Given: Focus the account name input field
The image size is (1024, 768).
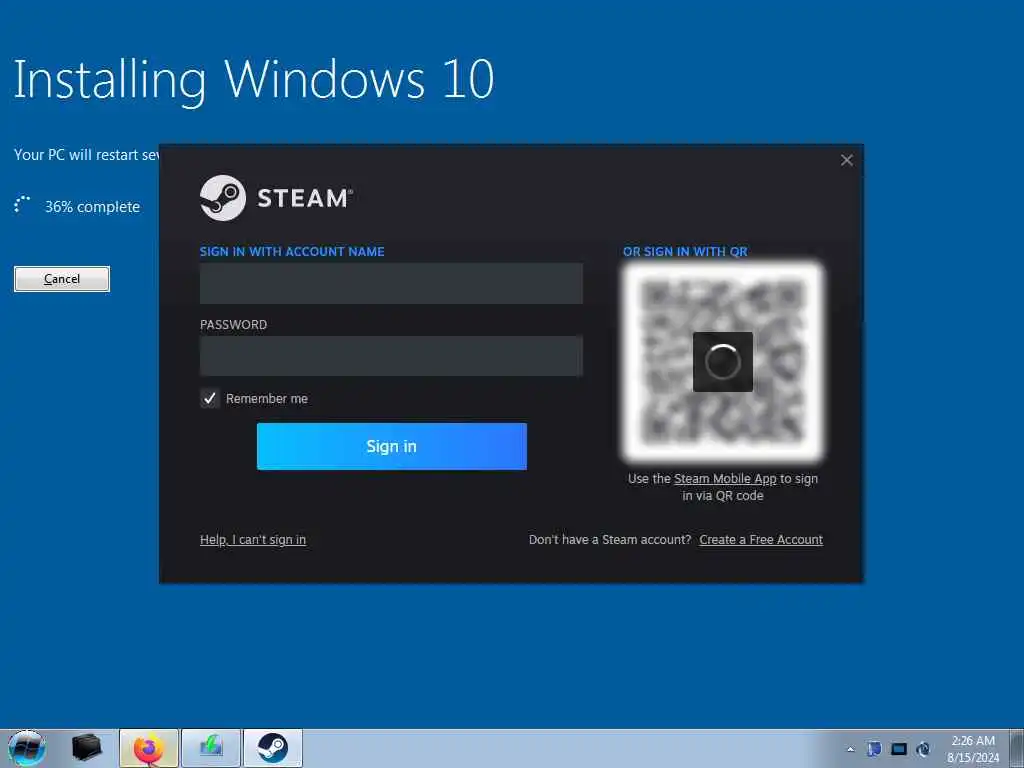Looking at the screenshot, I should pyautogui.click(x=391, y=283).
